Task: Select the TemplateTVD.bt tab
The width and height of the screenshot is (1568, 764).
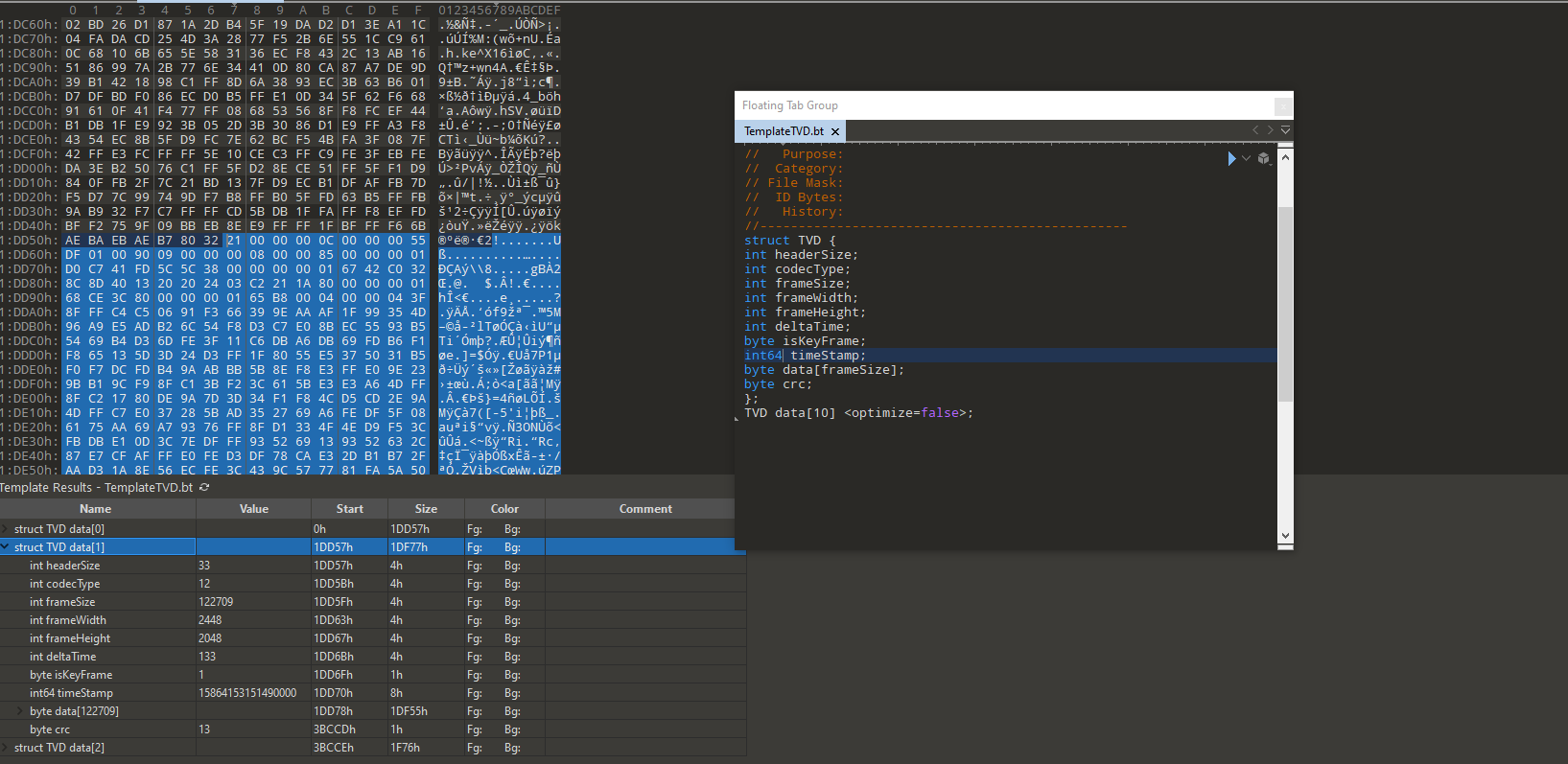Action: (x=784, y=131)
